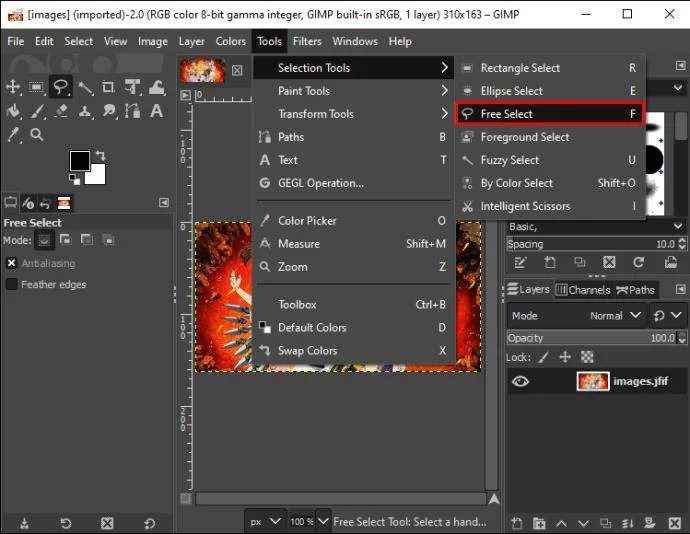Screen dimensions: 690x534
Task: Toggle the Antialiasing checkbox
Action: click(x=11, y=263)
